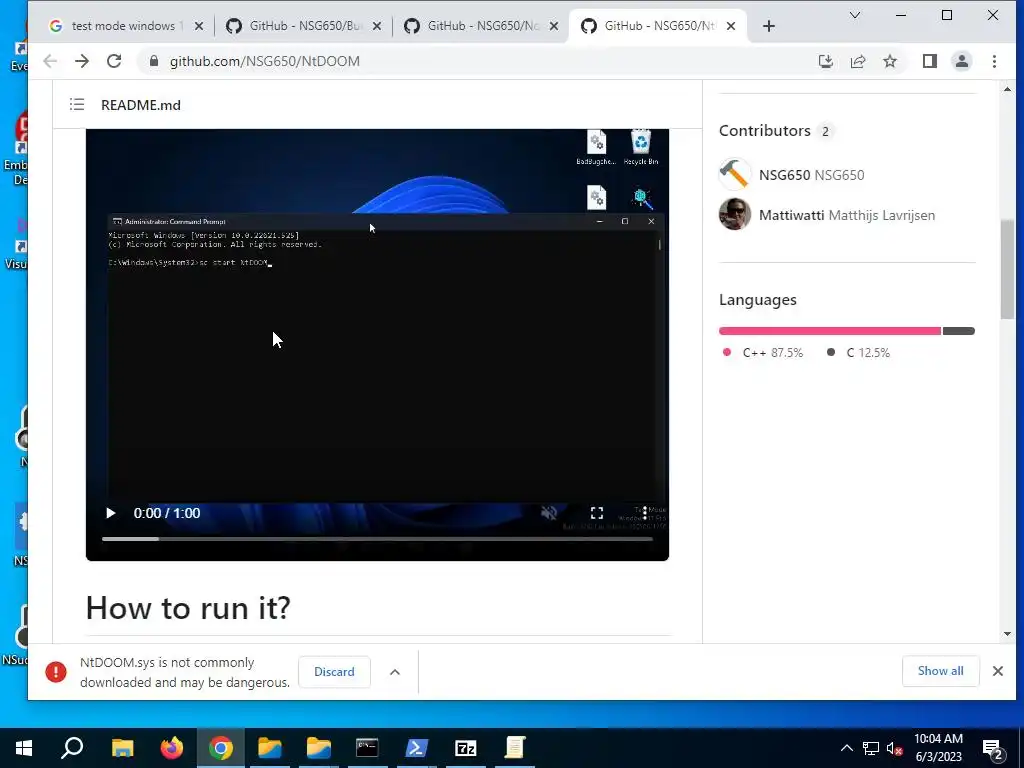This screenshot has width=1024, height=768.
Task: Bookmark this tab with the star icon
Action: tap(889, 61)
